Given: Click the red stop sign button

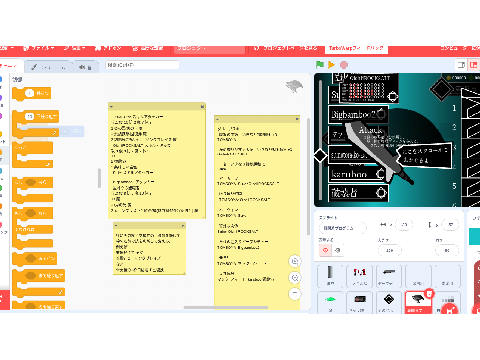Looking at the screenshot, I should (344, 65).
